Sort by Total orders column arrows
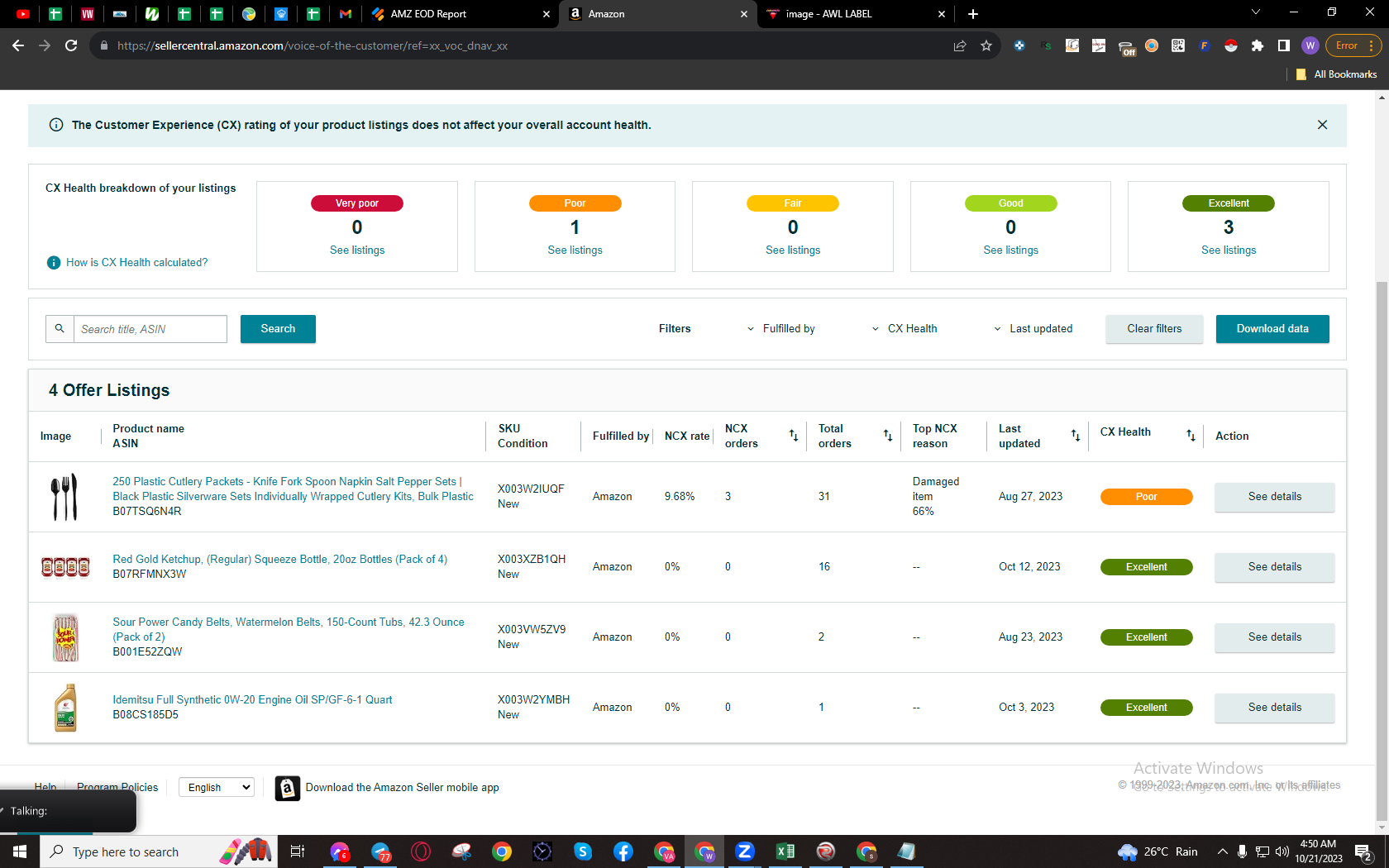The width and height of the screenshot is (1389, 868). pyautogui.click(x=887, y=436)
